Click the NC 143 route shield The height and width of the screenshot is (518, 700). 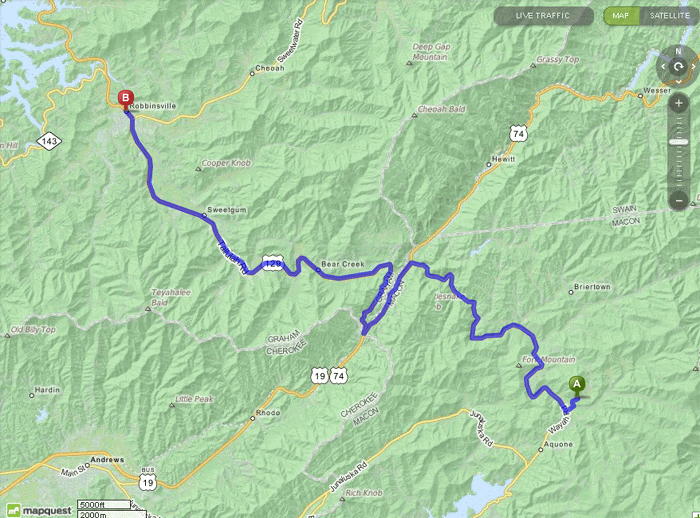coord(49,141)
